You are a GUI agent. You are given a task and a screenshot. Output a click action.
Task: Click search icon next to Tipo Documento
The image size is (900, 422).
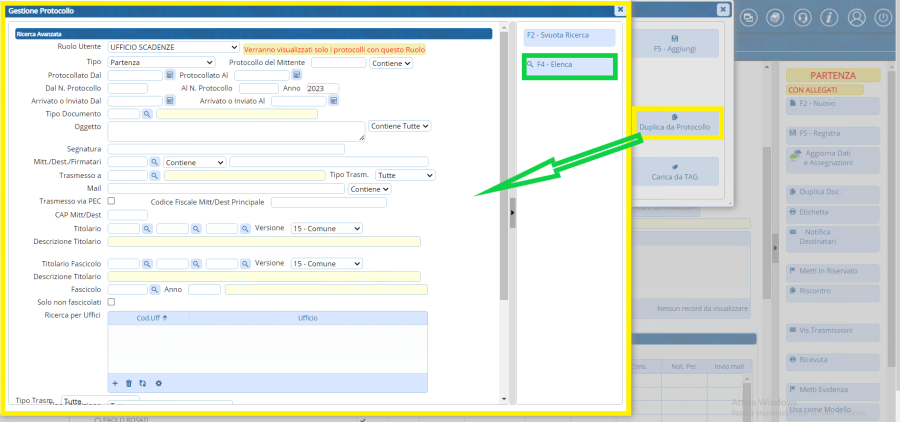(x=146, y=114)
